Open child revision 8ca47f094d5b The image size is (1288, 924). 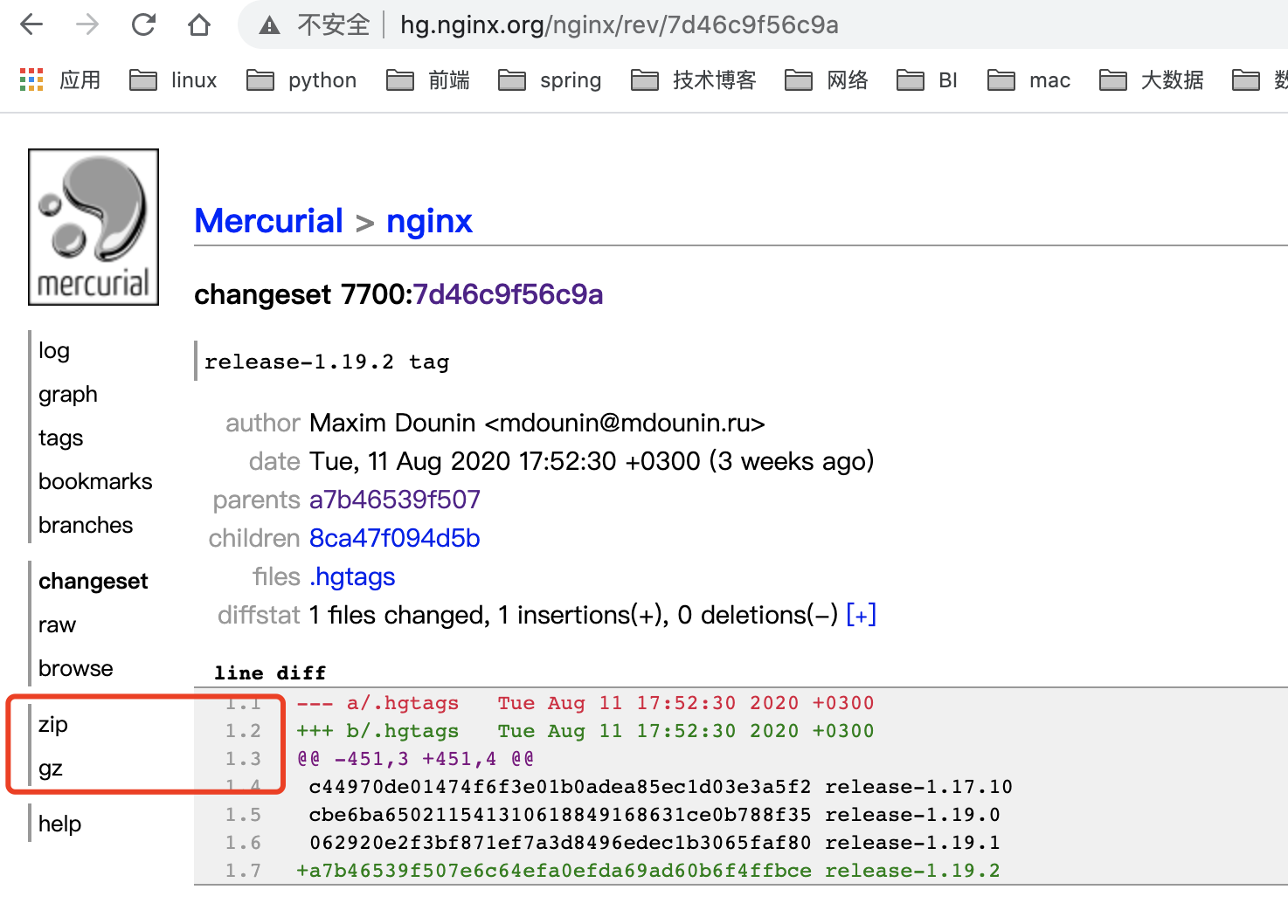(395, 538)
